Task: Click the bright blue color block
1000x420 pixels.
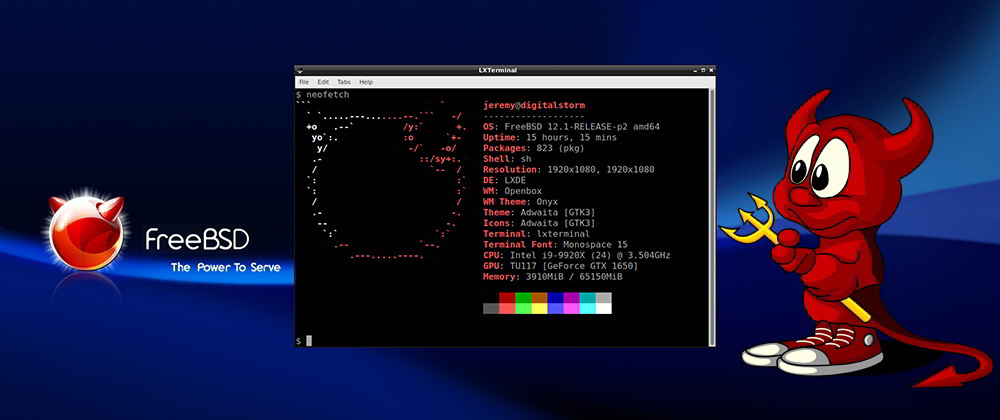Action: tap(555, 308)
